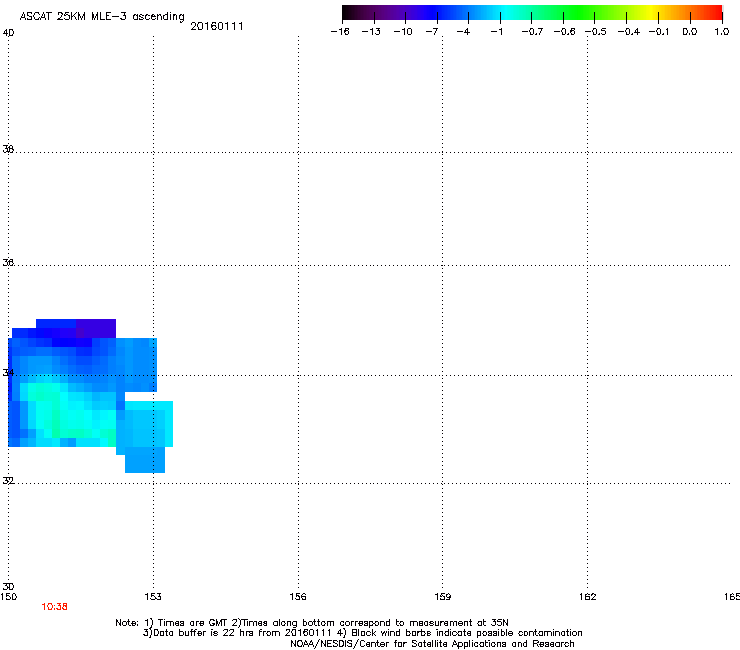740x650 pixels.
Task: Click the longitude axis label 156
Action: 298,597
